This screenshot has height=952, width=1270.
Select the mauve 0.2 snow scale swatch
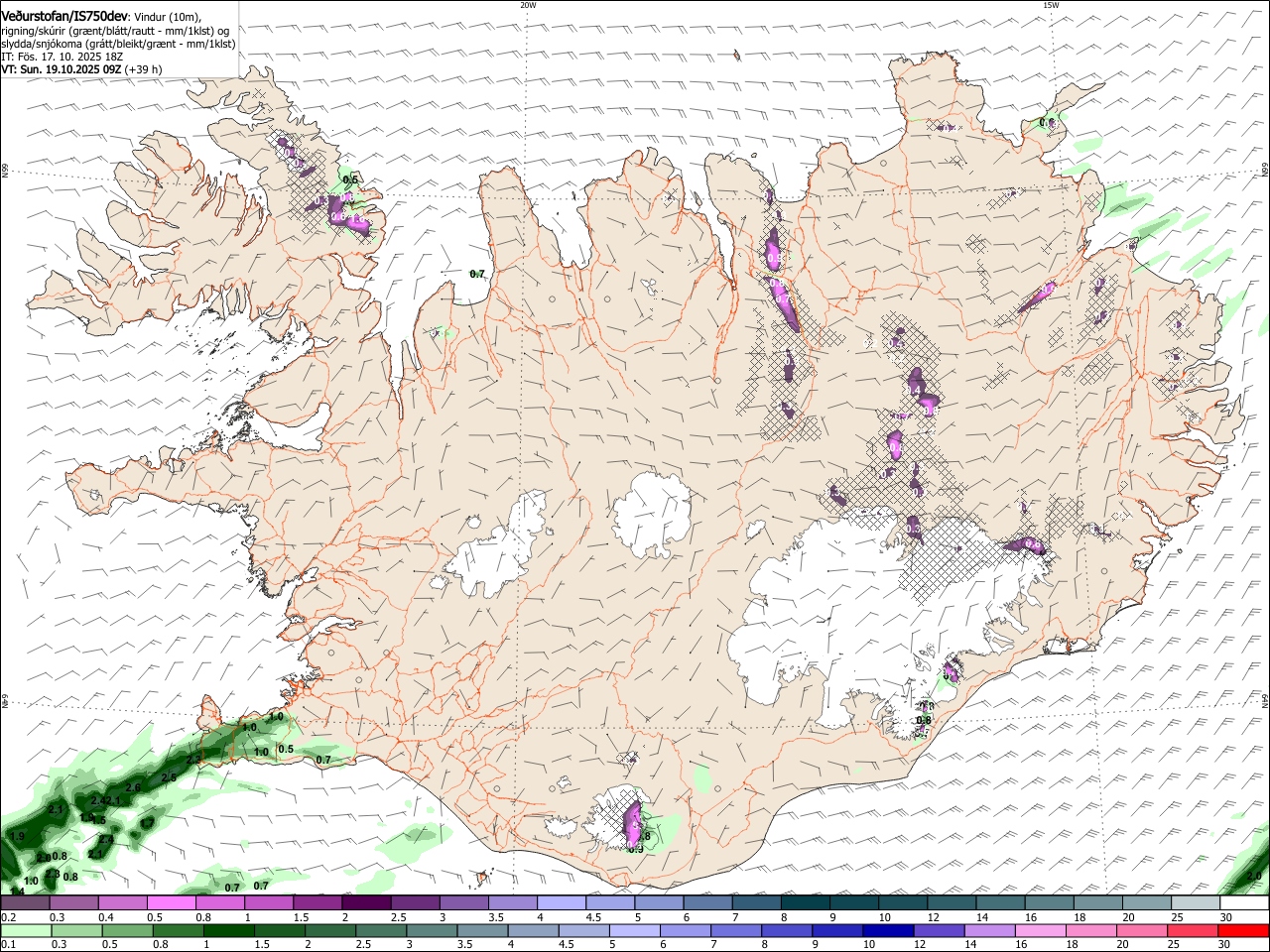click(25, 903)
